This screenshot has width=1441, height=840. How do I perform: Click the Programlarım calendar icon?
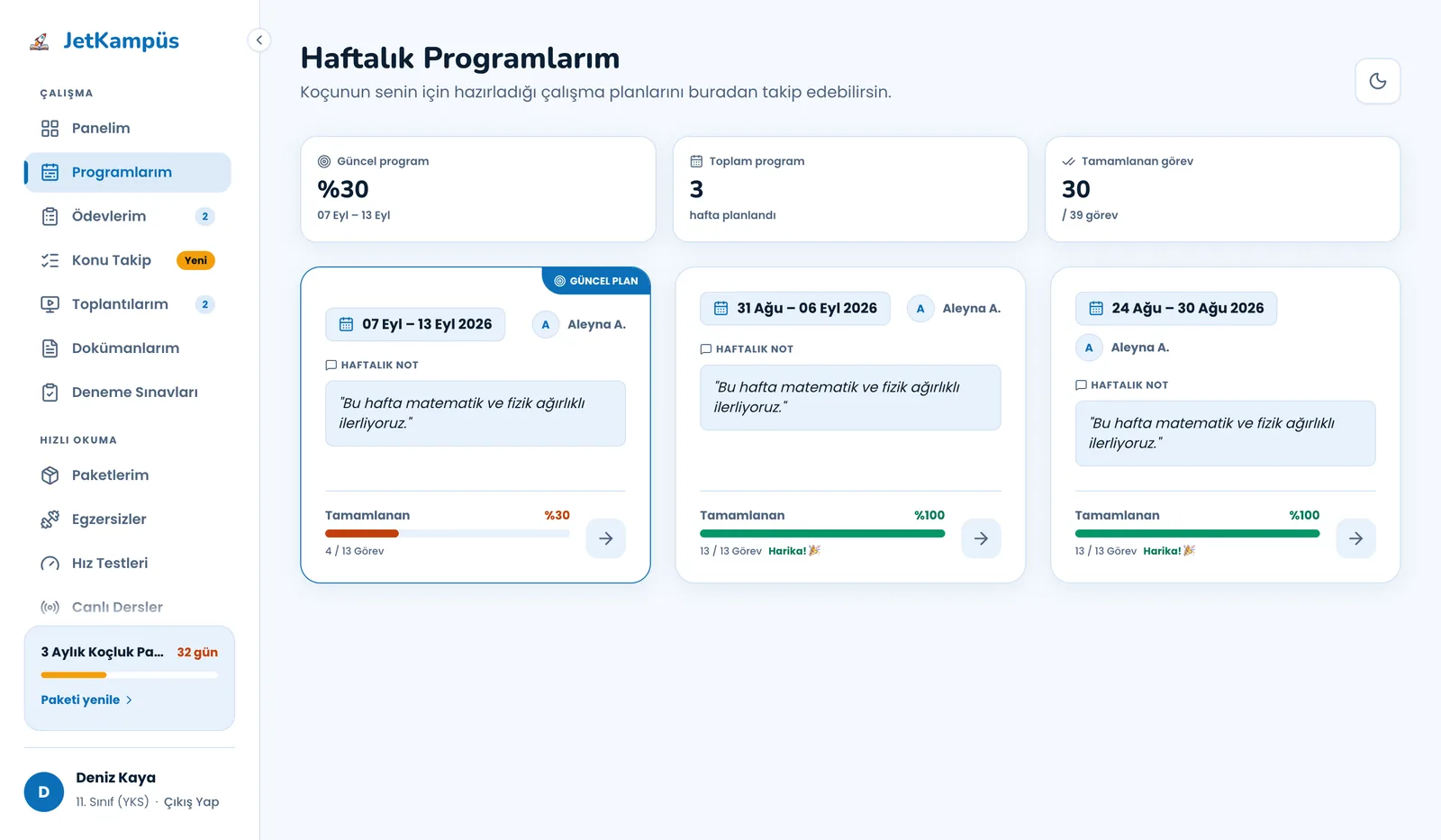pyautogui.click(x=50, y=172)
